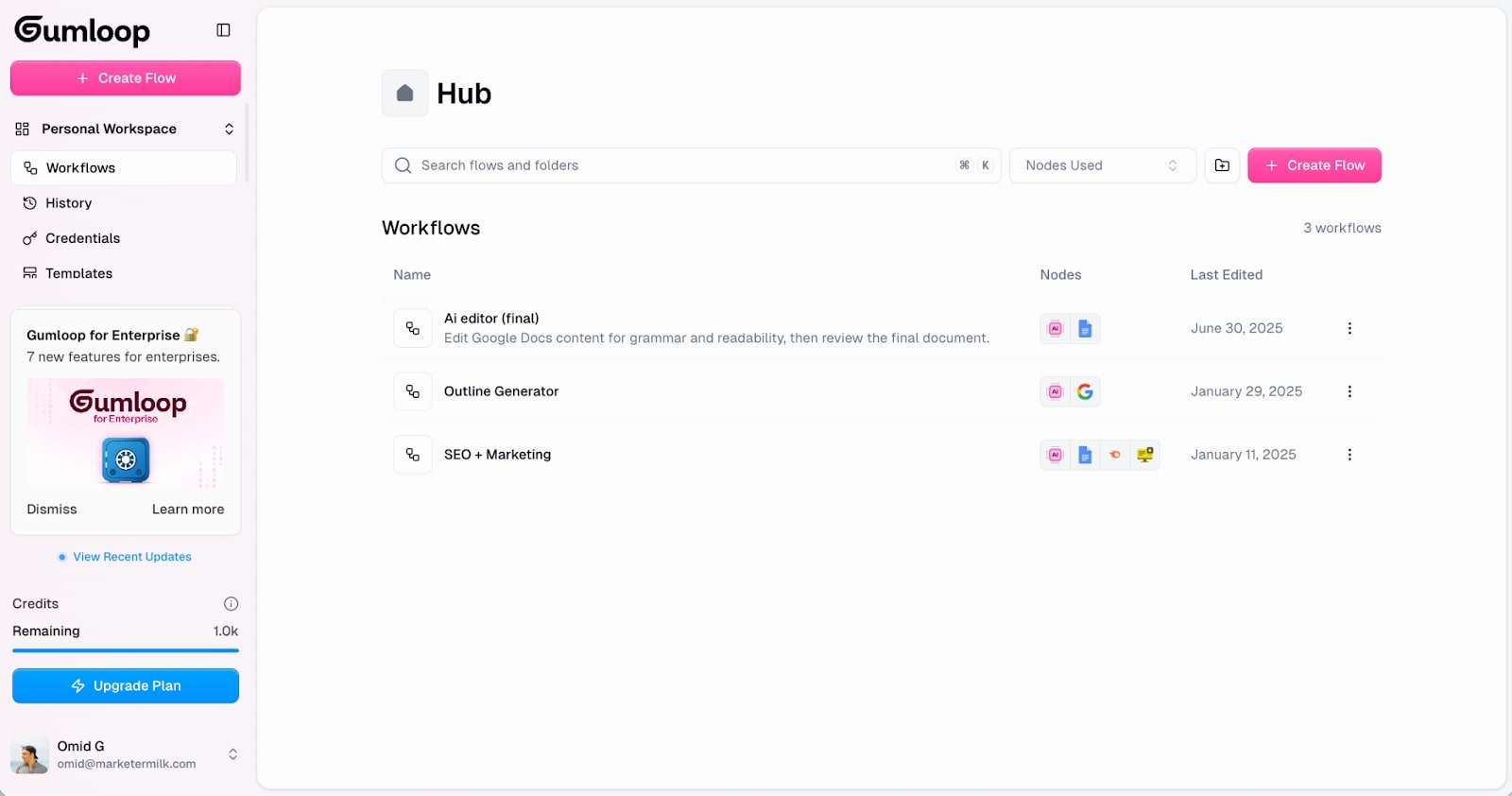Open the three-dot menu for Outline Generator
Image resolution: width=1512 pixels, height=796 pixels.
[x=1349, y=391]
